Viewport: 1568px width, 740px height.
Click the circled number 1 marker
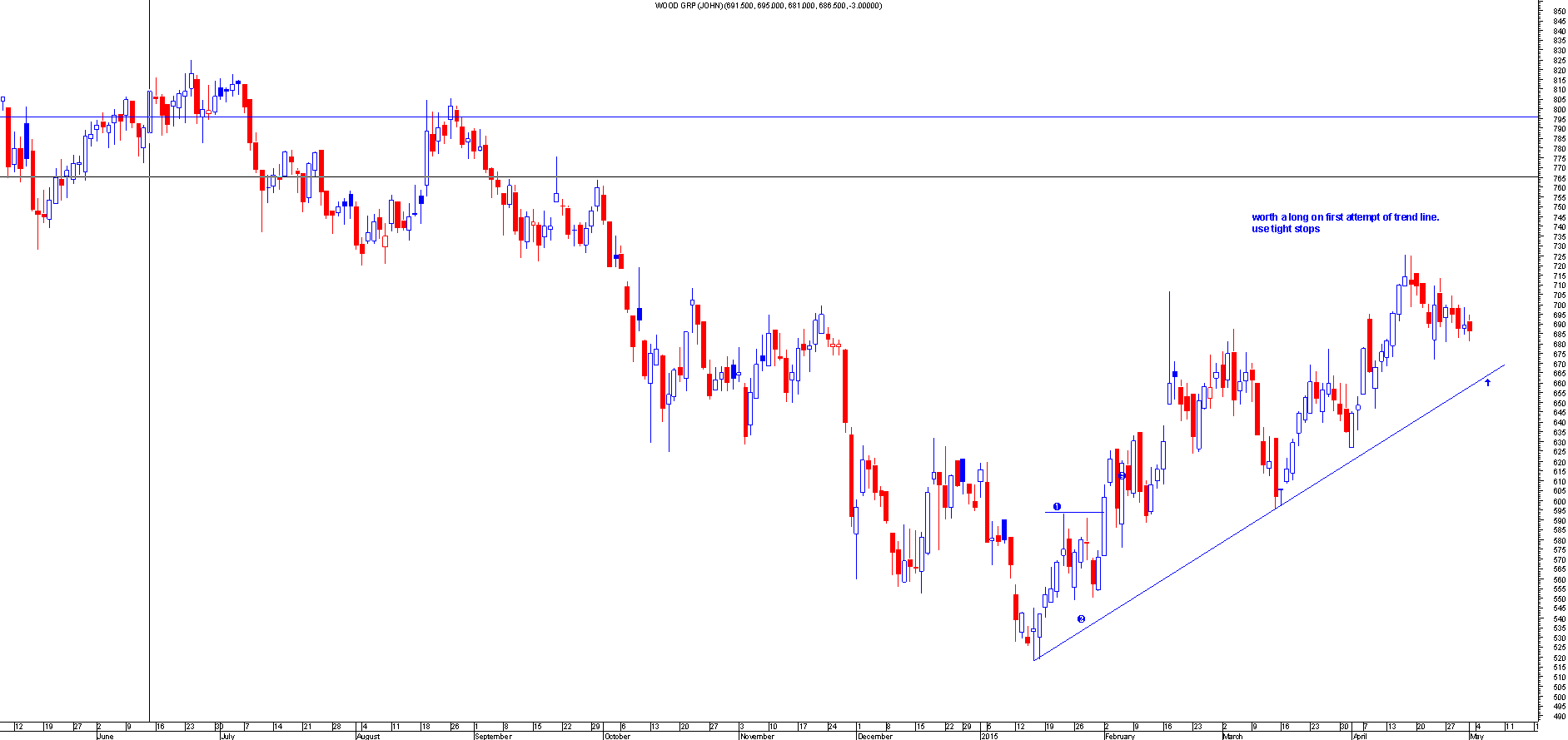pyautogui.click(x=1057, y=506)
